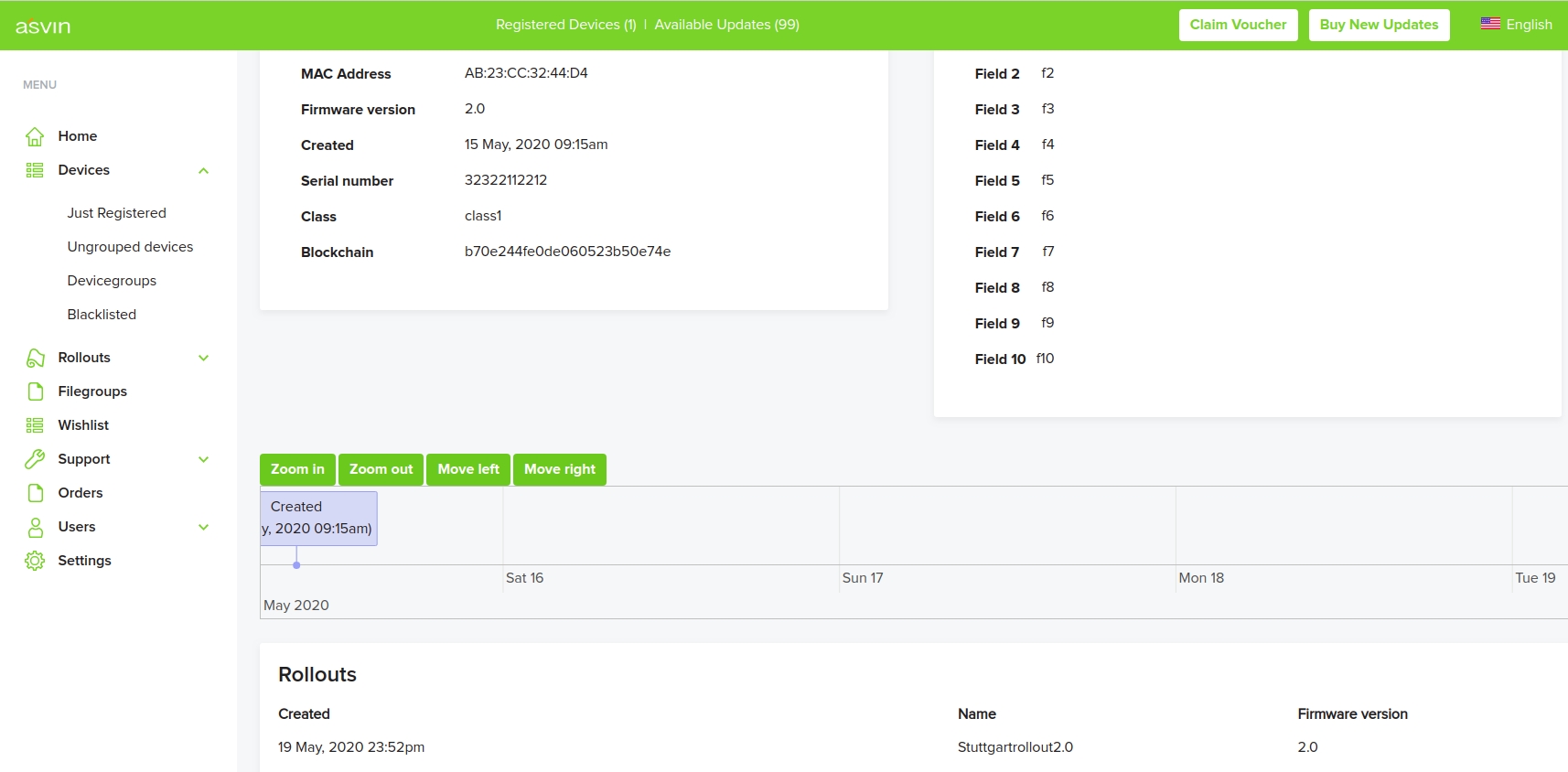Click the Support wrench icon

(35, 459)
